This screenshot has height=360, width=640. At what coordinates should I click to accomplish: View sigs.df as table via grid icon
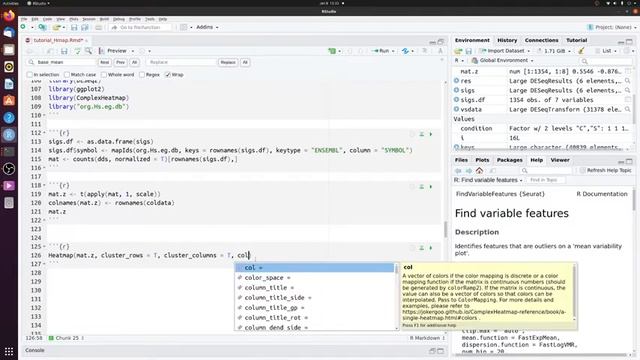click(x=628, y=100)
